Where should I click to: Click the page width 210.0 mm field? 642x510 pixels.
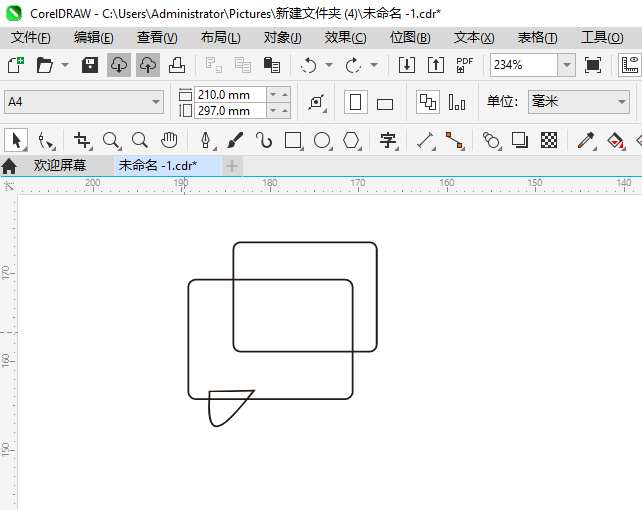click(x=230, y=94)
